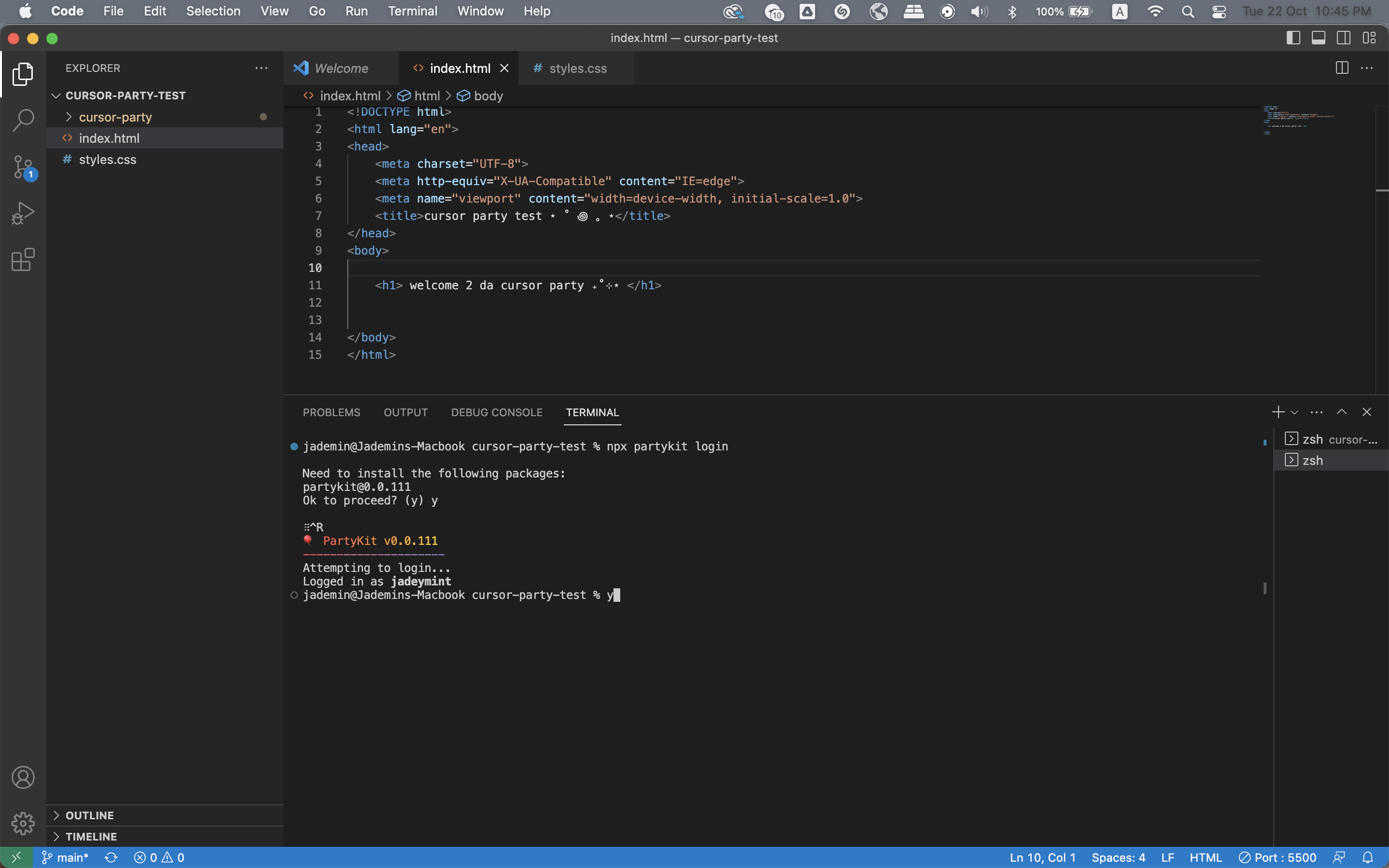Expand the OUTLINE section
Image resolution: width=1389 pixels, height=868 pixels.
[x=90, y=815]
